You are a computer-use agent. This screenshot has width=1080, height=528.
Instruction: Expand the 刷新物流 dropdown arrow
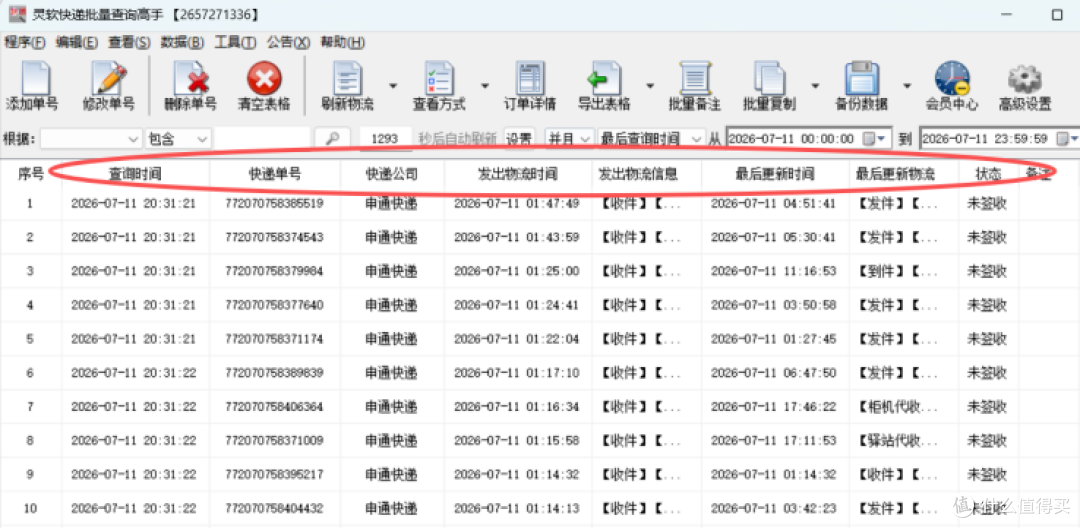pyautogui.click(x=393, y=86)
